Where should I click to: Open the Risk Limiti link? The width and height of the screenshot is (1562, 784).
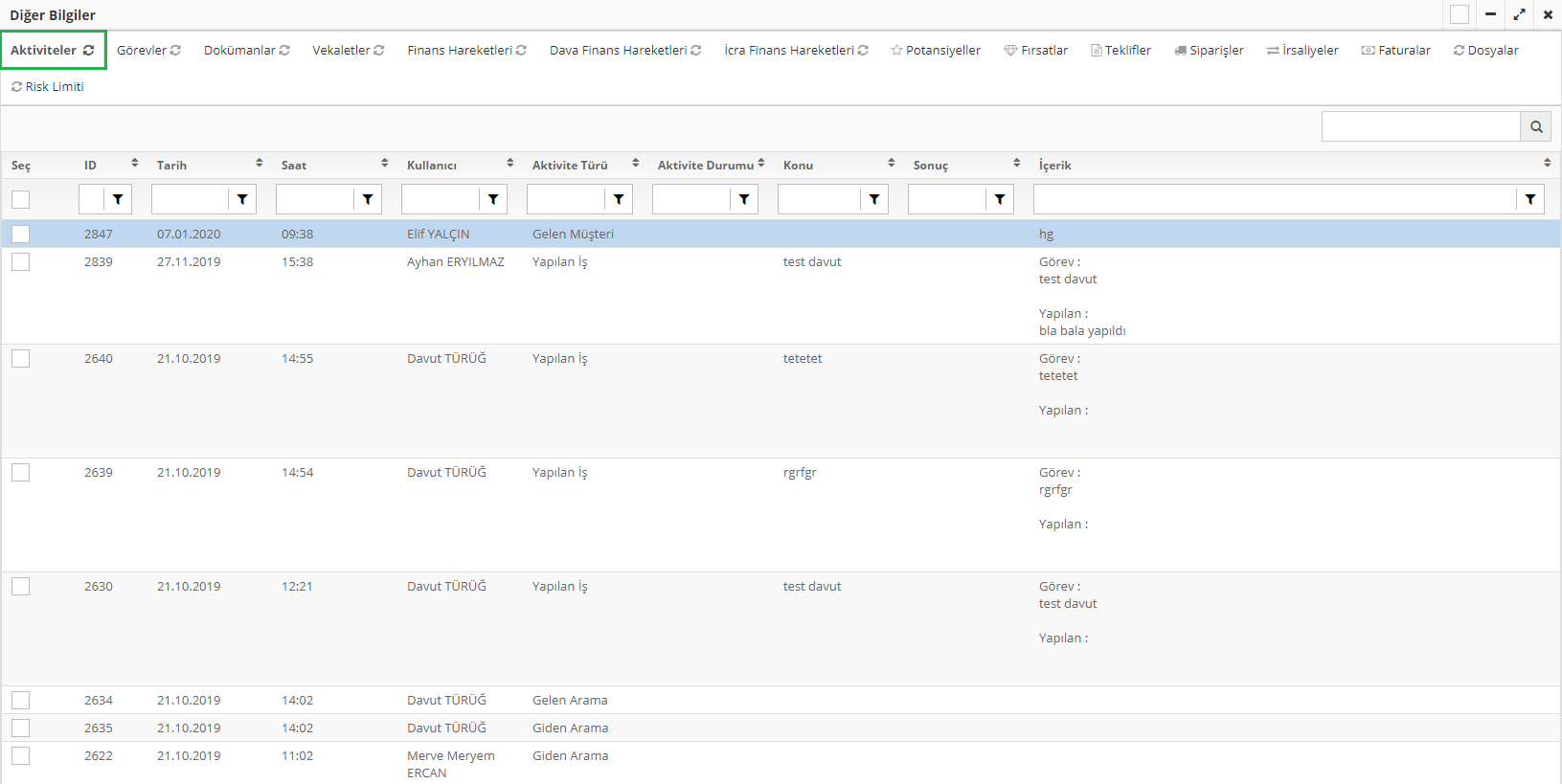click(x=48, y=87)
